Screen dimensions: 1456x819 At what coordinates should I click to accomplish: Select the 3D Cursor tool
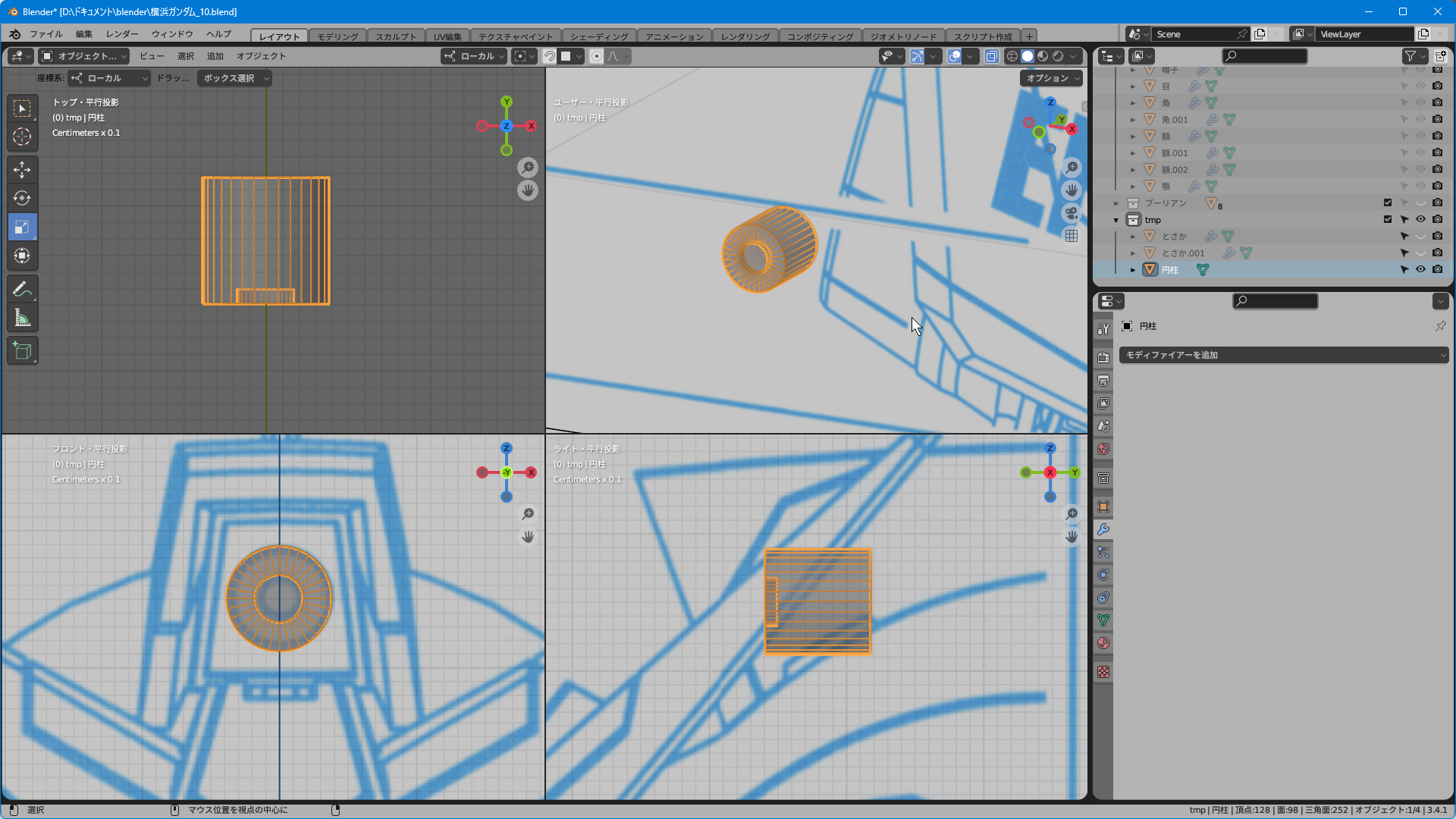(22, 136)
